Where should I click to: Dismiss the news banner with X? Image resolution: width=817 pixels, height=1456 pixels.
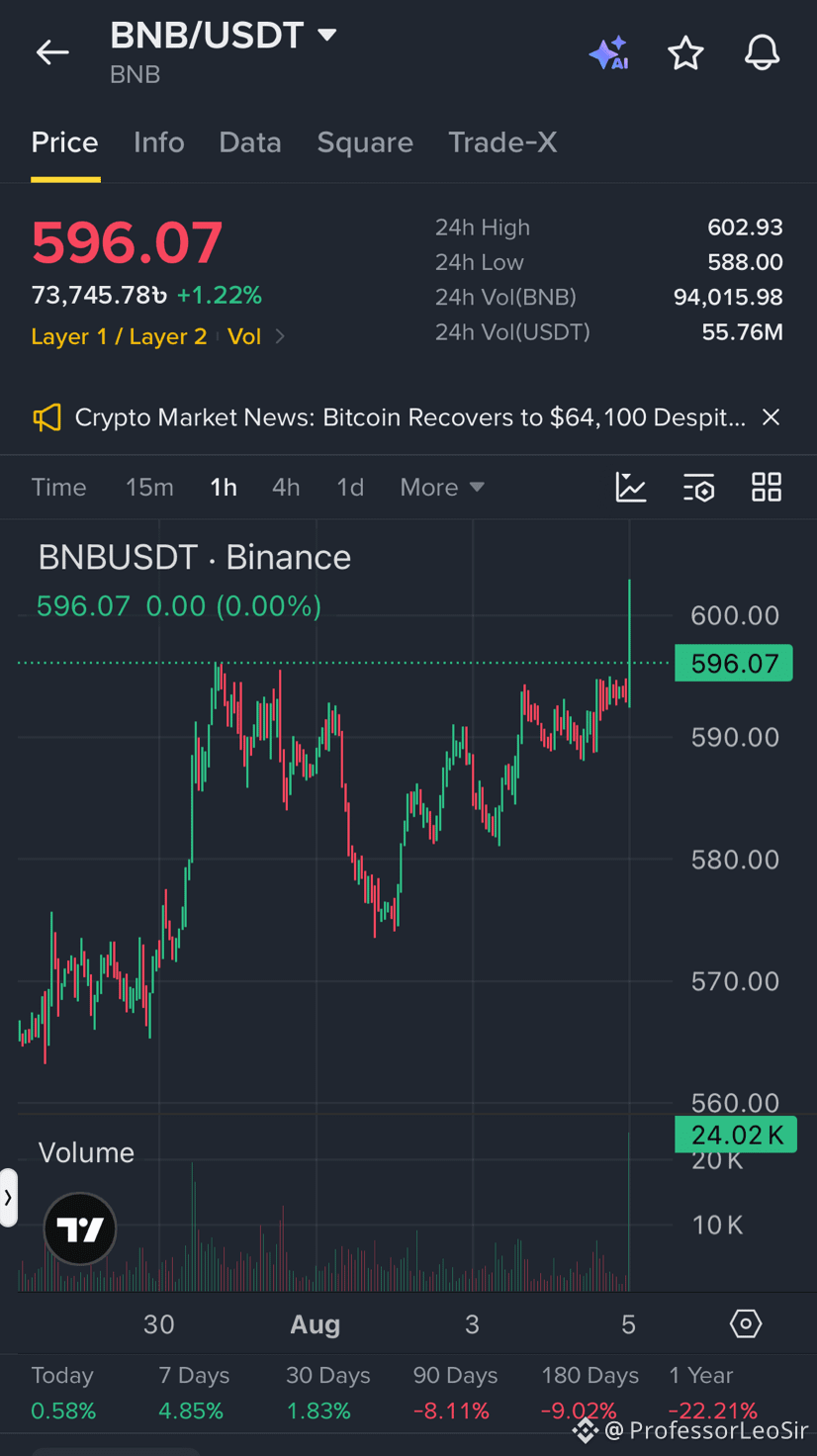[771, 417]
